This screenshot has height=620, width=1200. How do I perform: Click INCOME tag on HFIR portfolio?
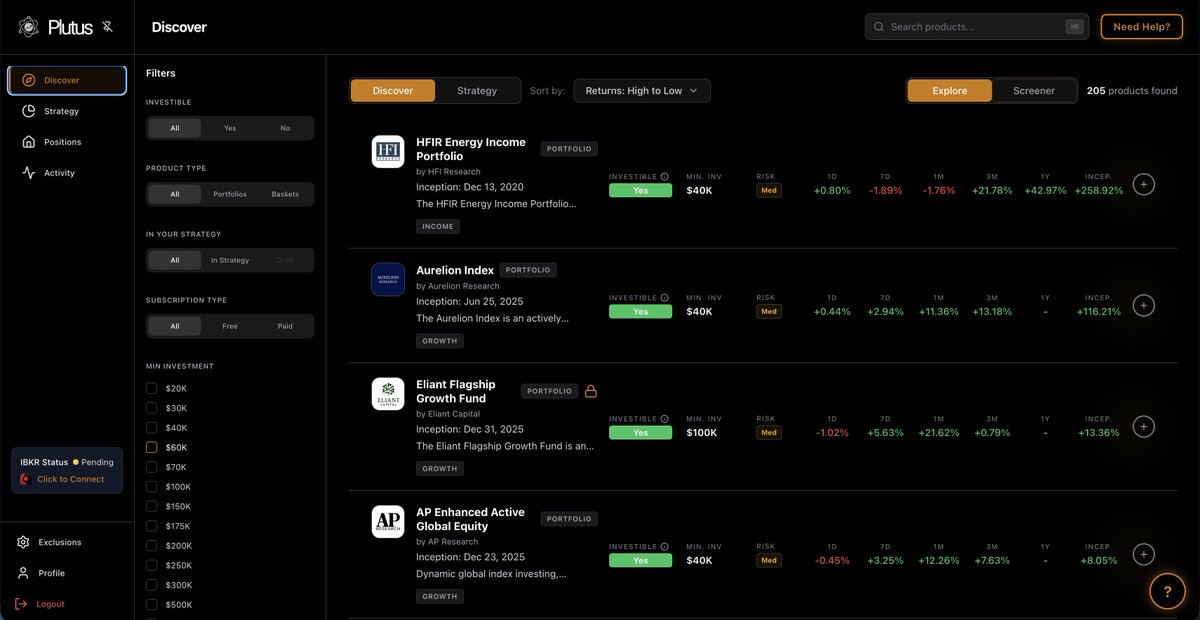coord(438,226)
